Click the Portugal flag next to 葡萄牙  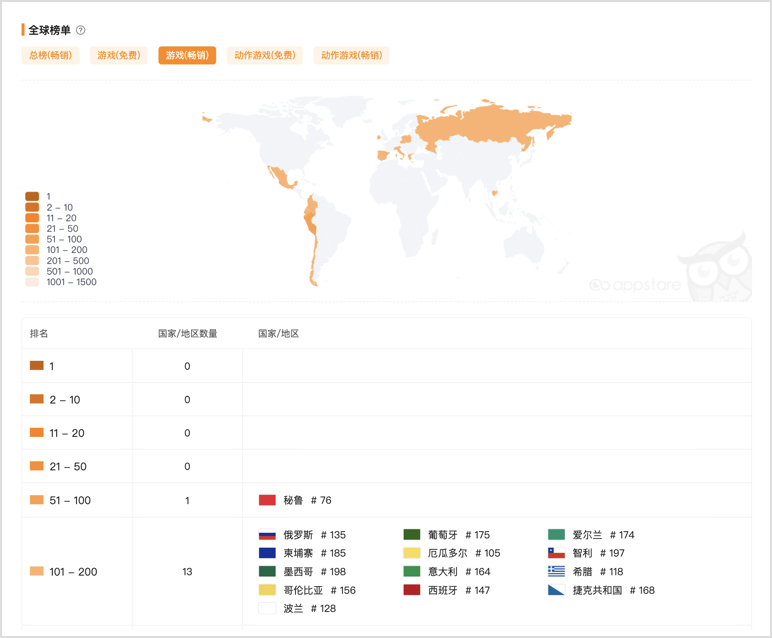click(x=412, y=535)
